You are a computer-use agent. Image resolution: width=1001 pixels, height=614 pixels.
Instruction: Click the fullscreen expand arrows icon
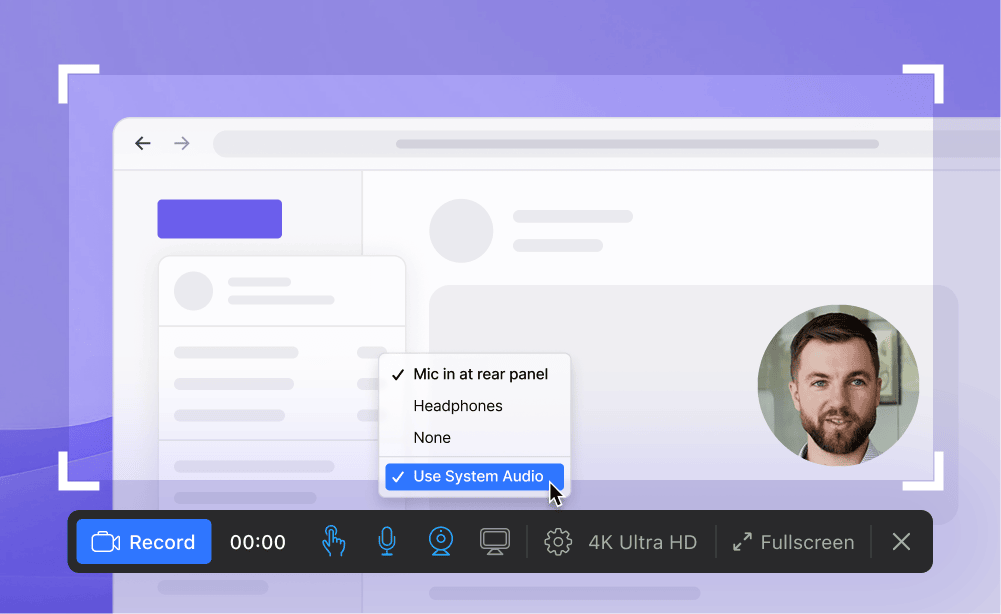coord(742,542)
